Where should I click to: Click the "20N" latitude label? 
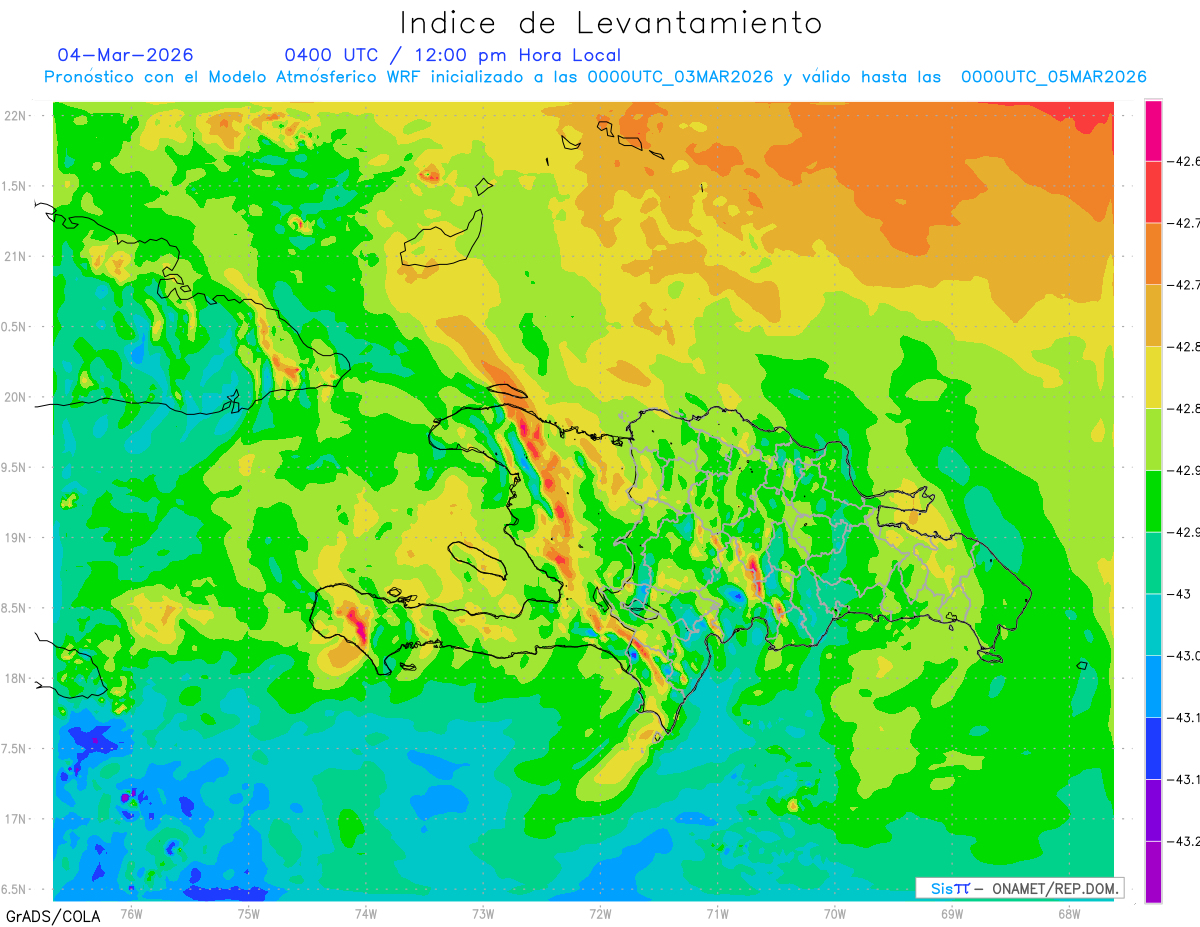coord(17,397)
